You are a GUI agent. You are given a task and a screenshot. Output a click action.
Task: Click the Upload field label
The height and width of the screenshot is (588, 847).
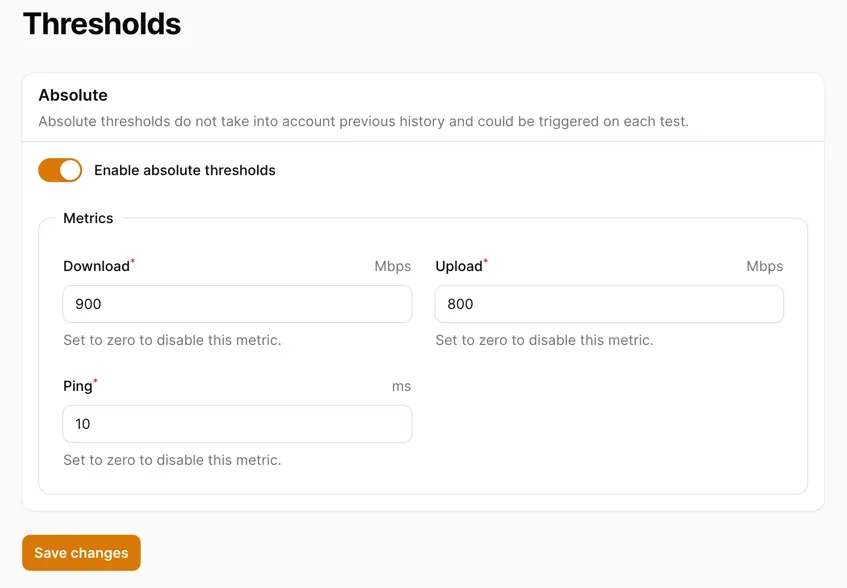pos(459,266)
